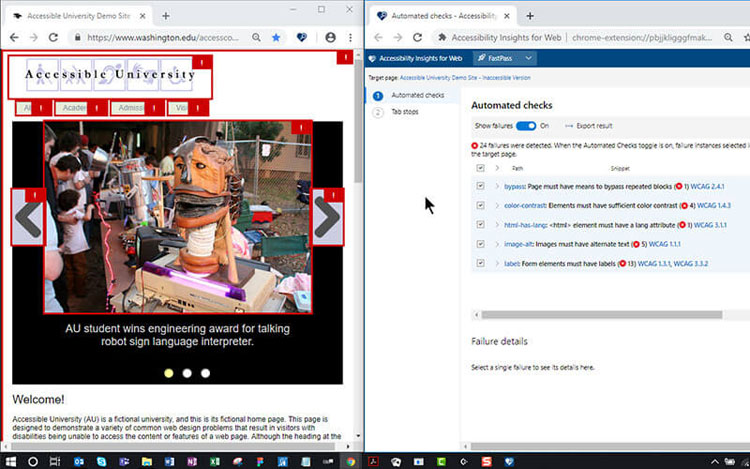Uncheck the image-alt rule checkbox
750x469 pixels.
[x=481, y=243]
